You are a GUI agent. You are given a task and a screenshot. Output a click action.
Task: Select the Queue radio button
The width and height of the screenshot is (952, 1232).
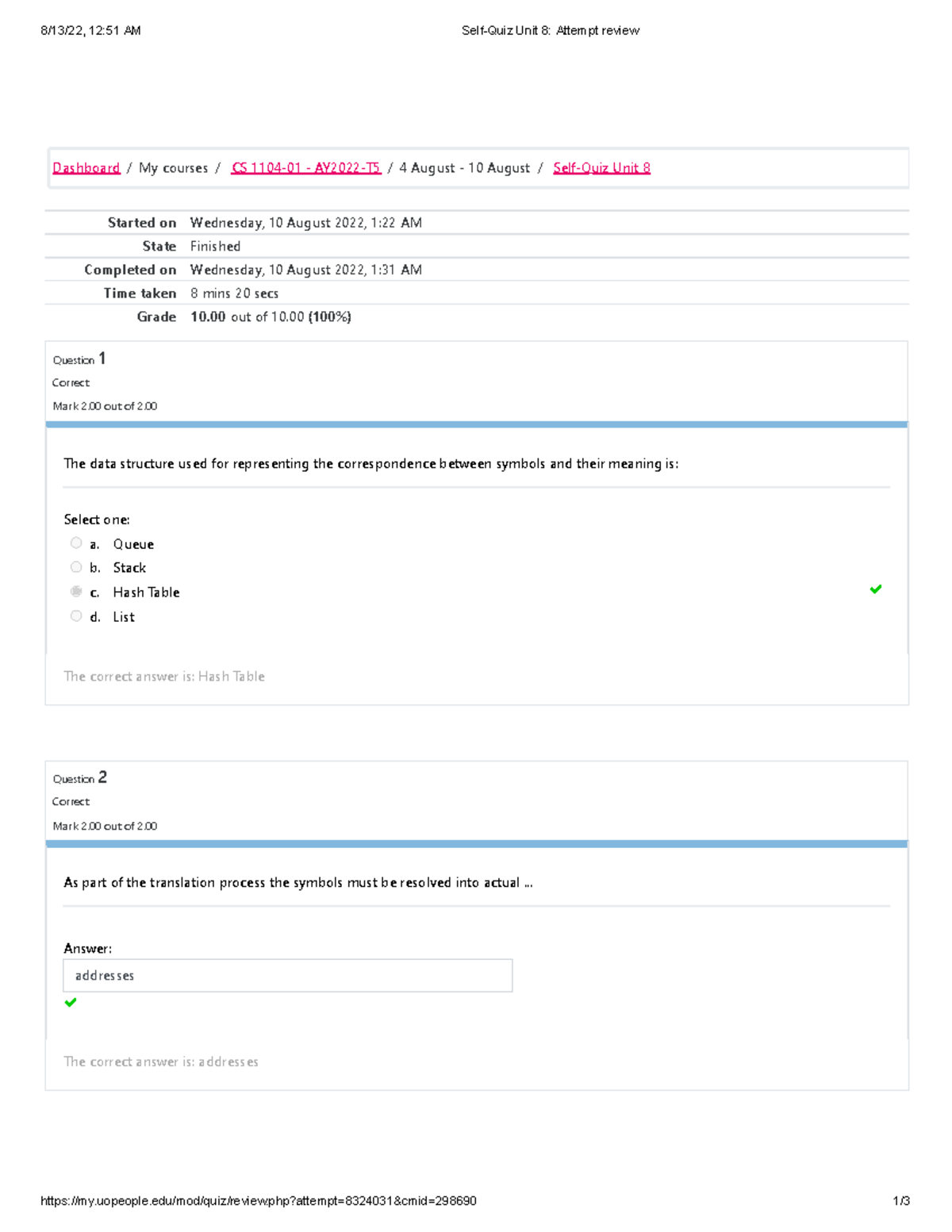click(76, 543)
